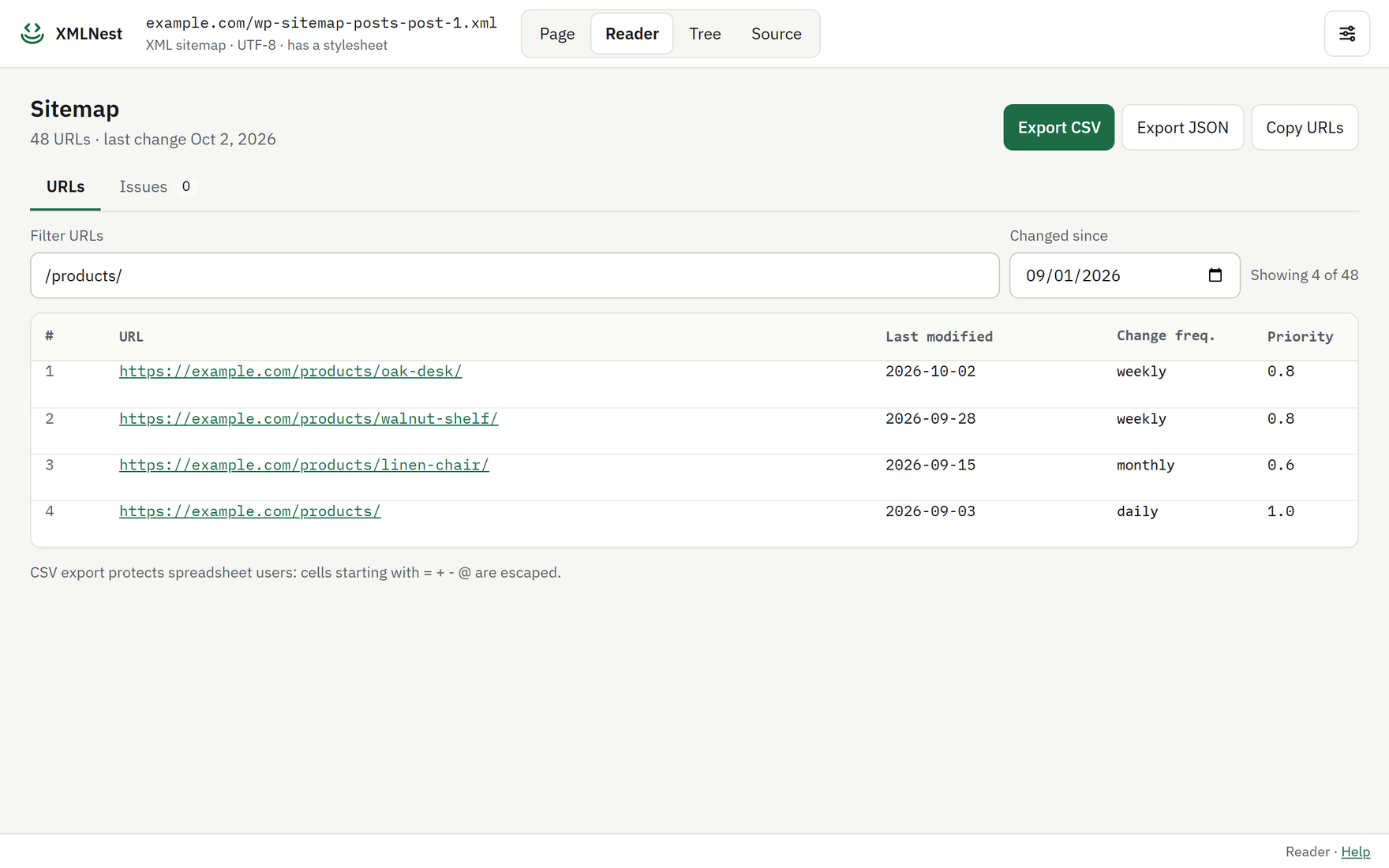This screenshot has height=868, width=1389.
Task: Open the Help link in footer
Action: 1355,852
